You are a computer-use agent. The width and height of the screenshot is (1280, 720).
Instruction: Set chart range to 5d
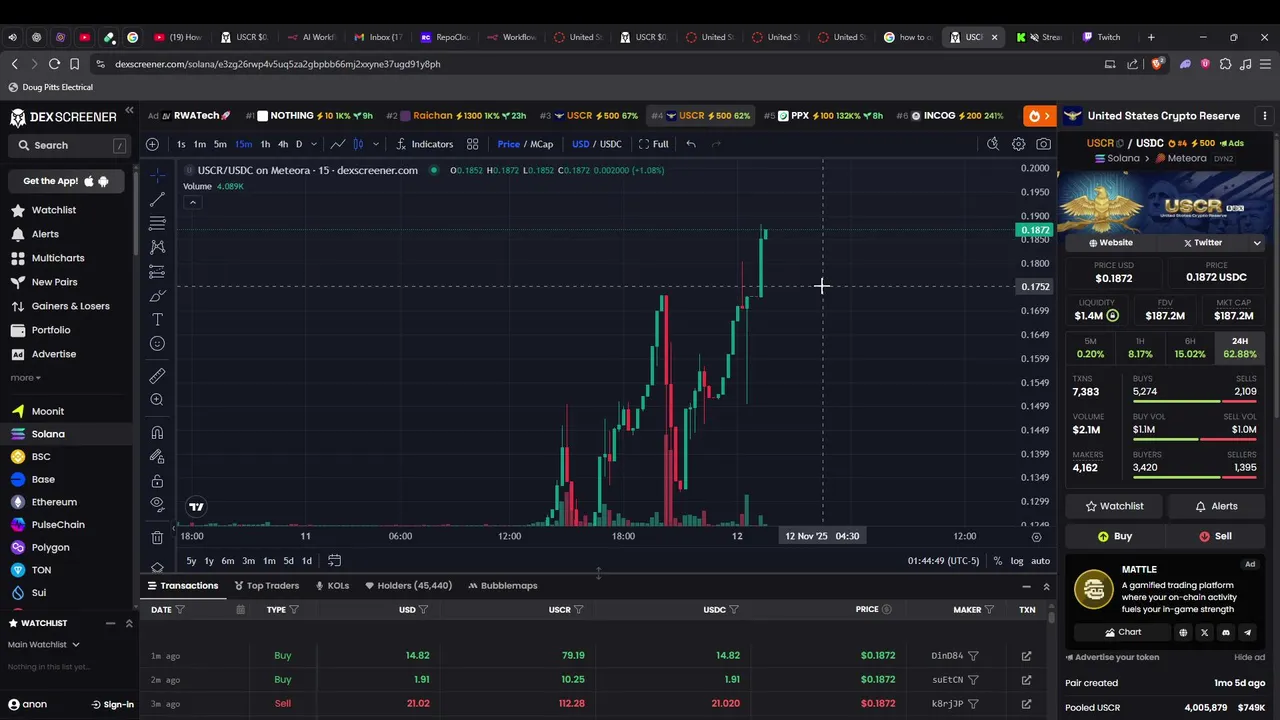pyautogui.click(x=288, y=561)
